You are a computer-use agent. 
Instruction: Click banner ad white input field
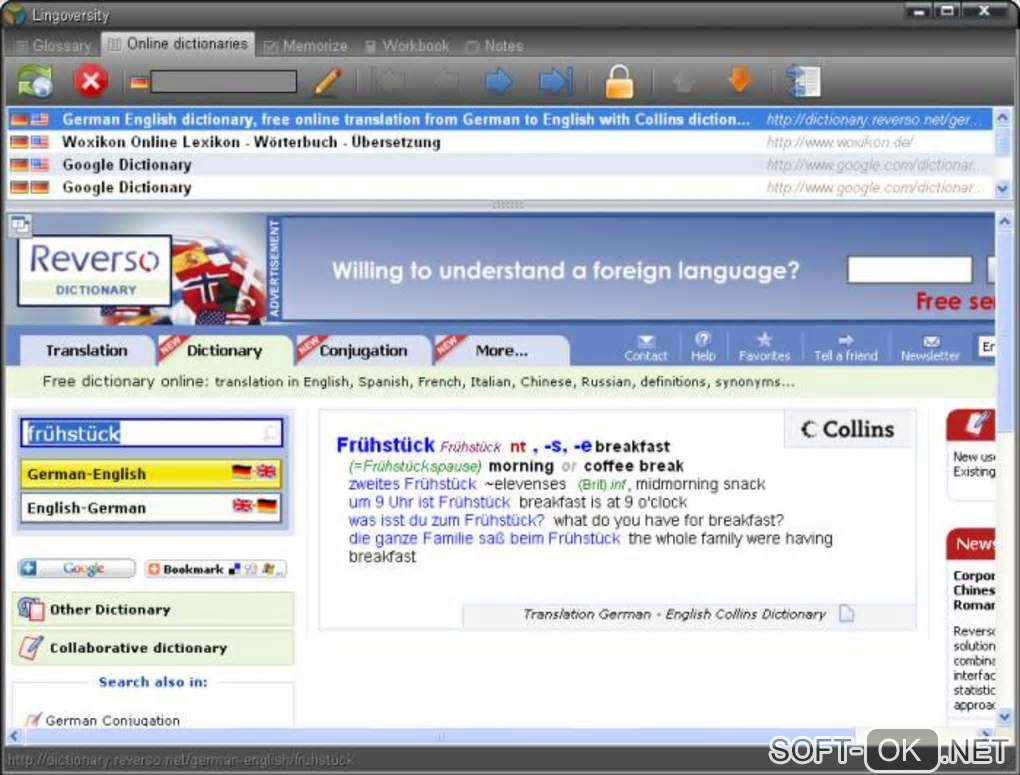click(x=909, y=269)
